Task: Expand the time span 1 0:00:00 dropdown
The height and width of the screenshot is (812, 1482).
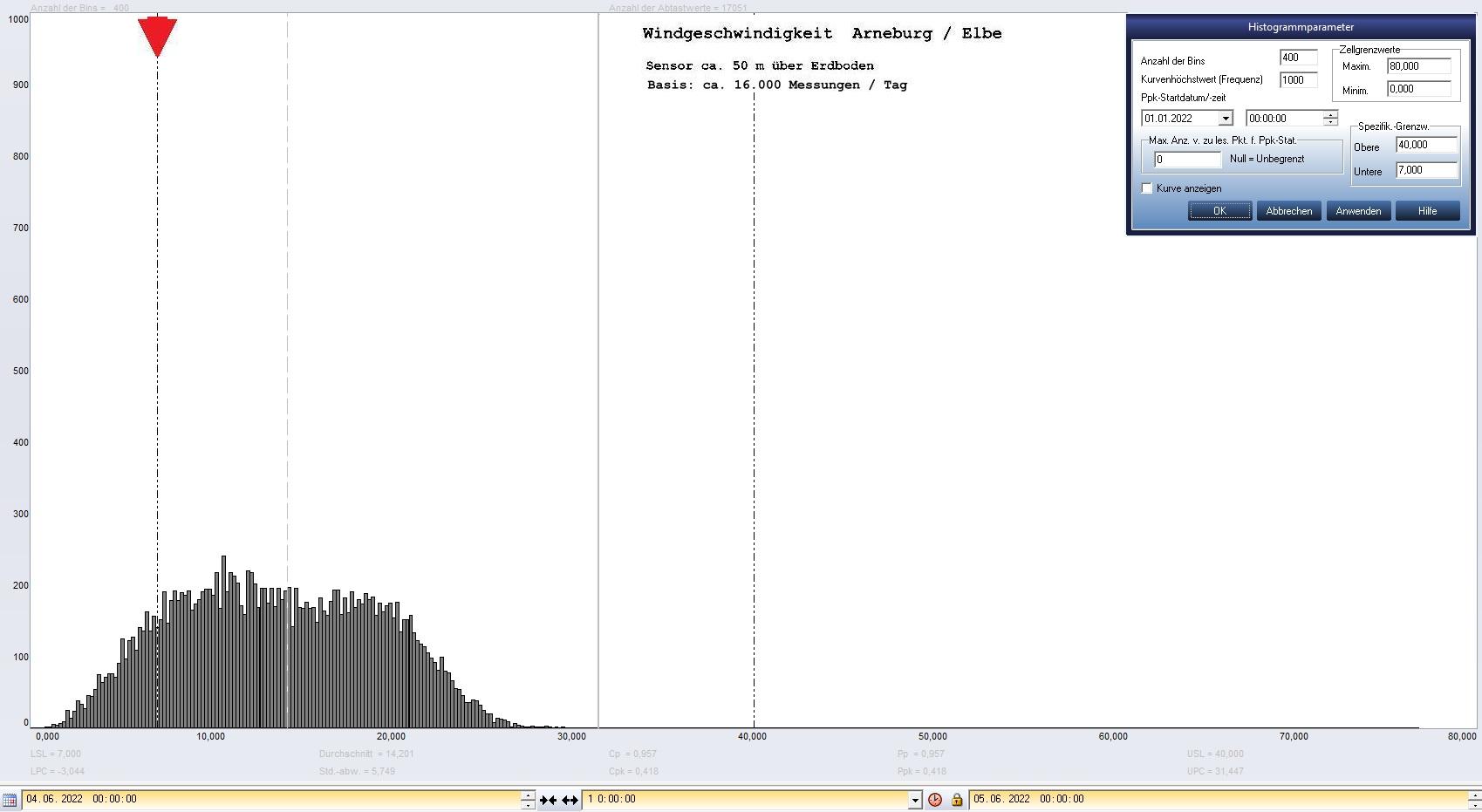Action: point(914,800)
